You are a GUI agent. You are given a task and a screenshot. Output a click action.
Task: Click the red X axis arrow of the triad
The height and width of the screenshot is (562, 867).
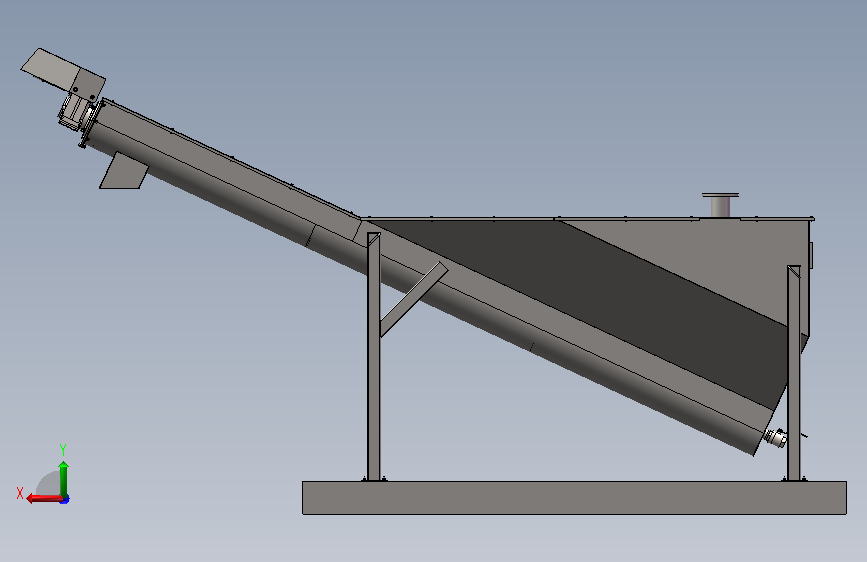click(x=45, y=498)
